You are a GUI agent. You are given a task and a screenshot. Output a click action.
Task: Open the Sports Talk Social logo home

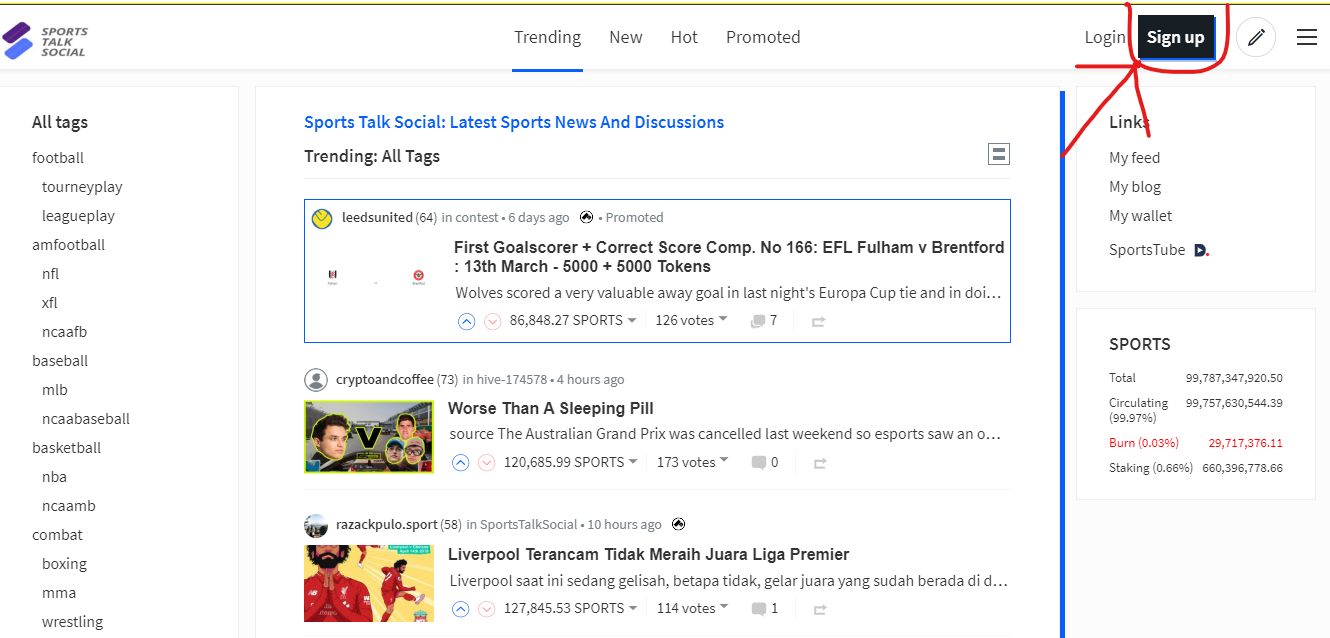[x=46, y=41]
